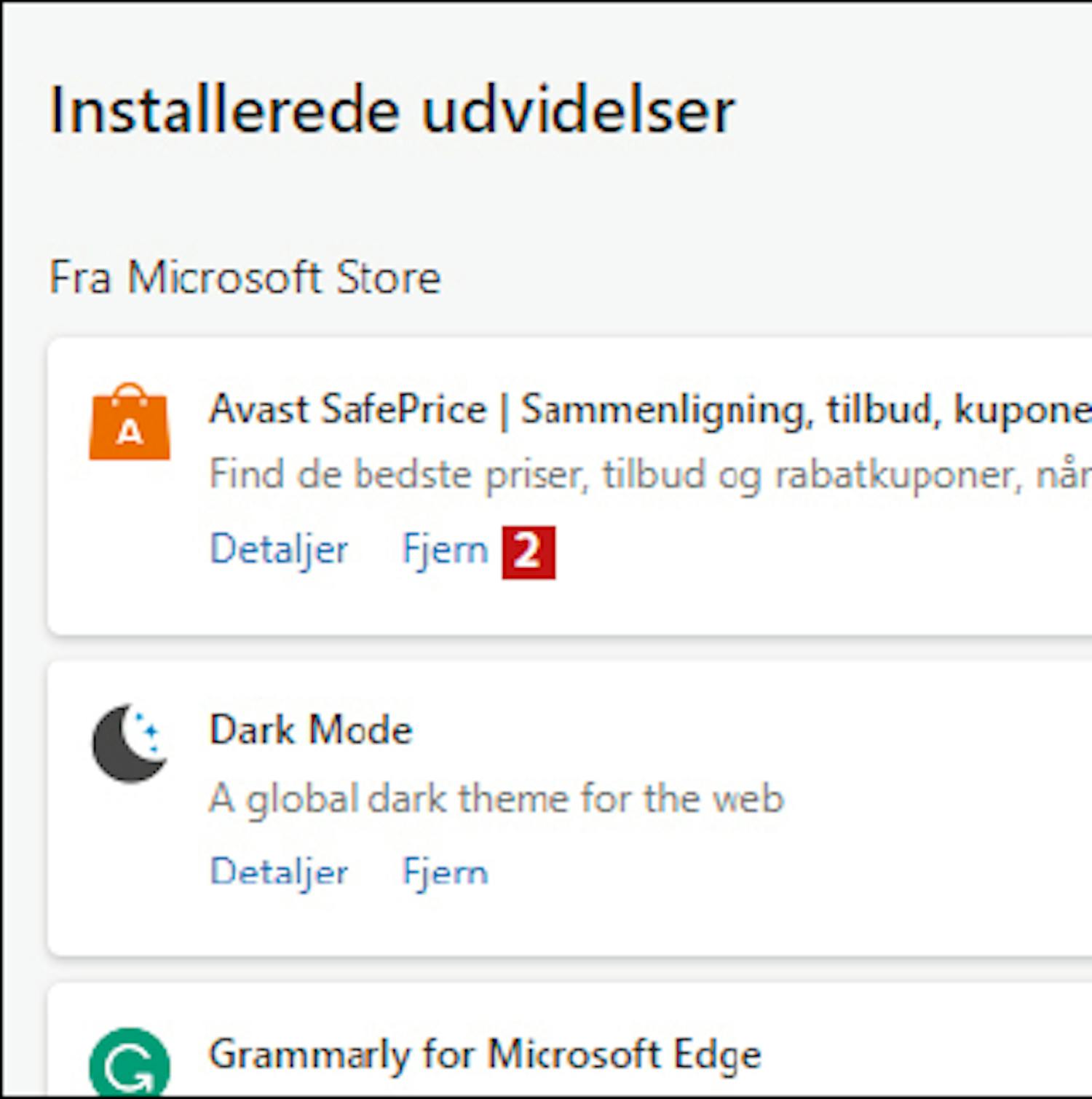Remove Dark Mode using Fjern link
Viewport: 1092px width, 1099px height.
pos(445,872)
